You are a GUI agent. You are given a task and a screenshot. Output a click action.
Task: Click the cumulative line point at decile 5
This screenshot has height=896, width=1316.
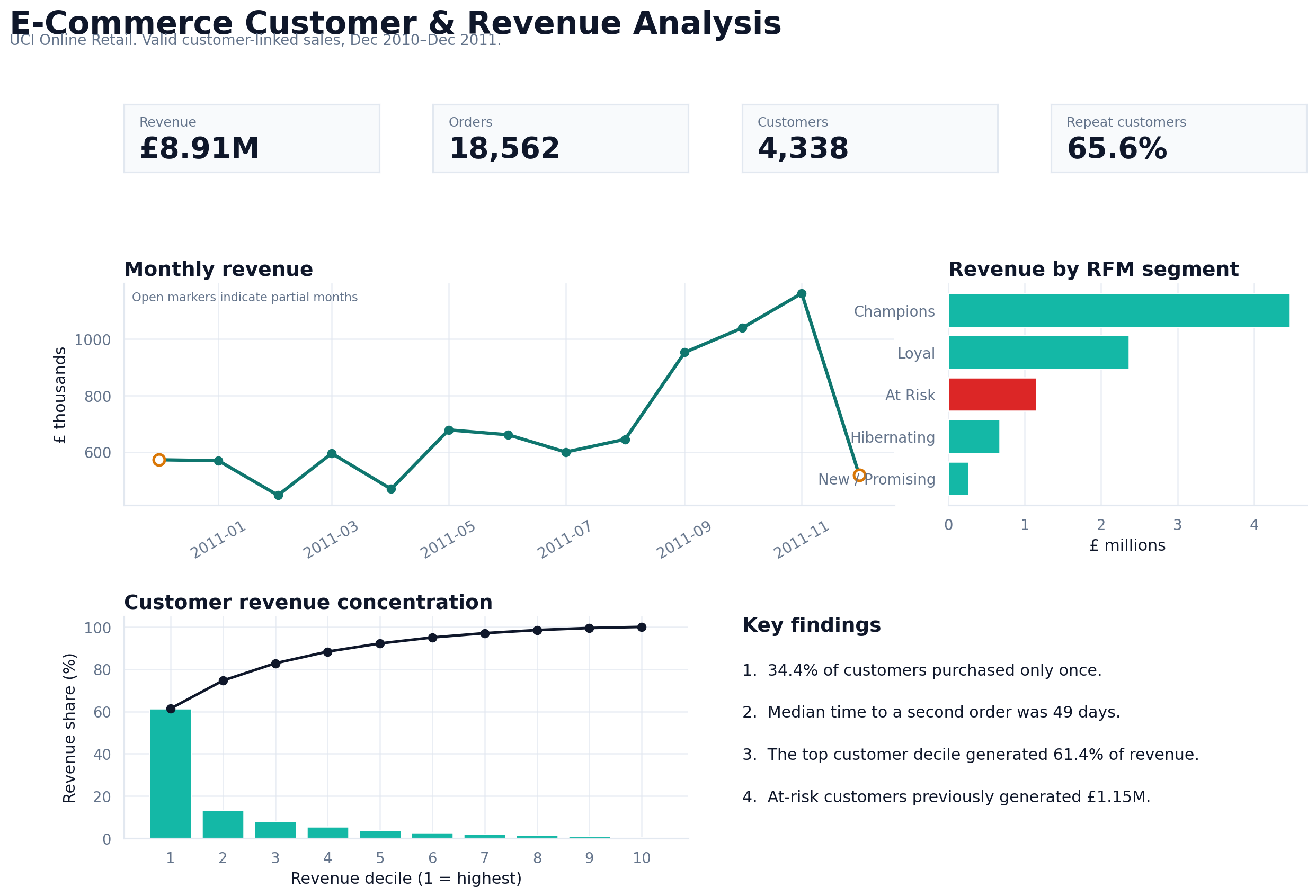coord(380,643)
